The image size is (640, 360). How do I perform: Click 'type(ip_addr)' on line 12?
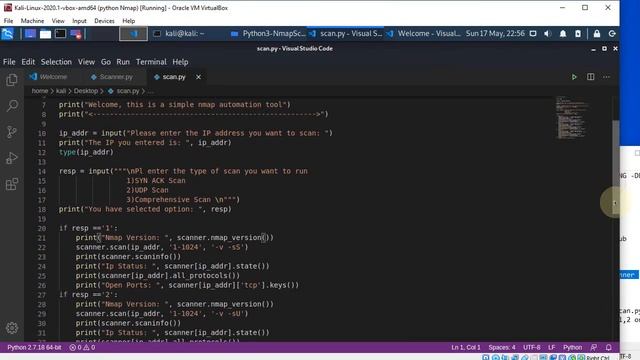86,152
